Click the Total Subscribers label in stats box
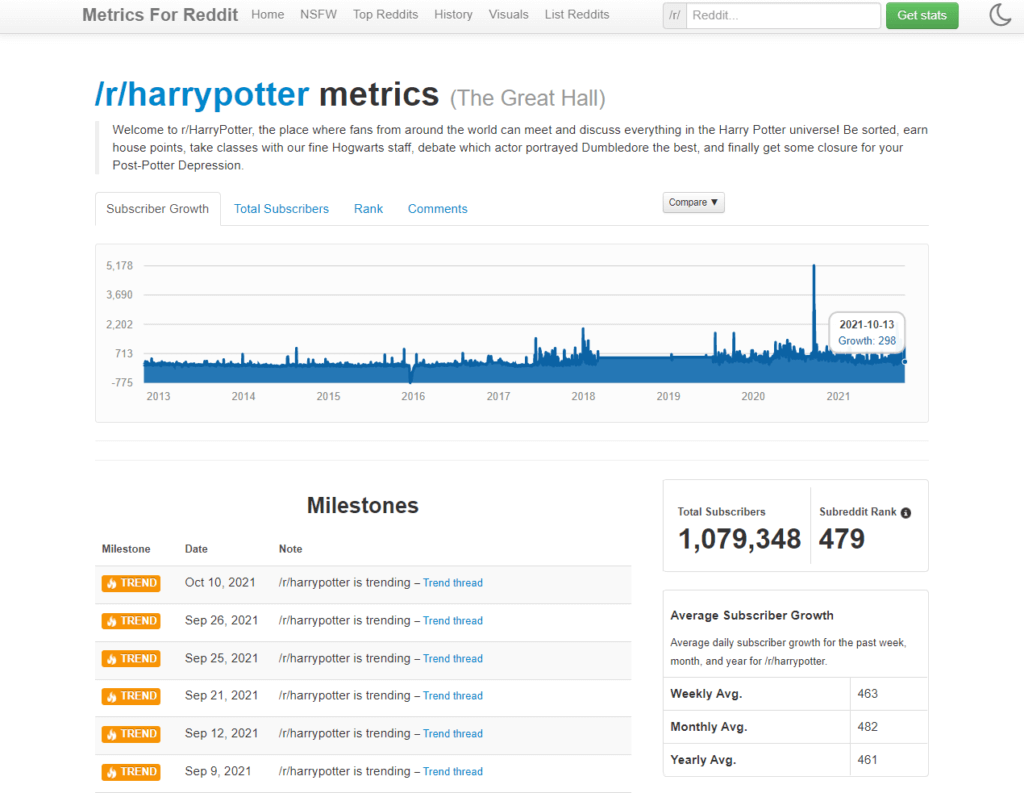The image size is (1024, 793). pyautogui.click(x=721, y=512)
